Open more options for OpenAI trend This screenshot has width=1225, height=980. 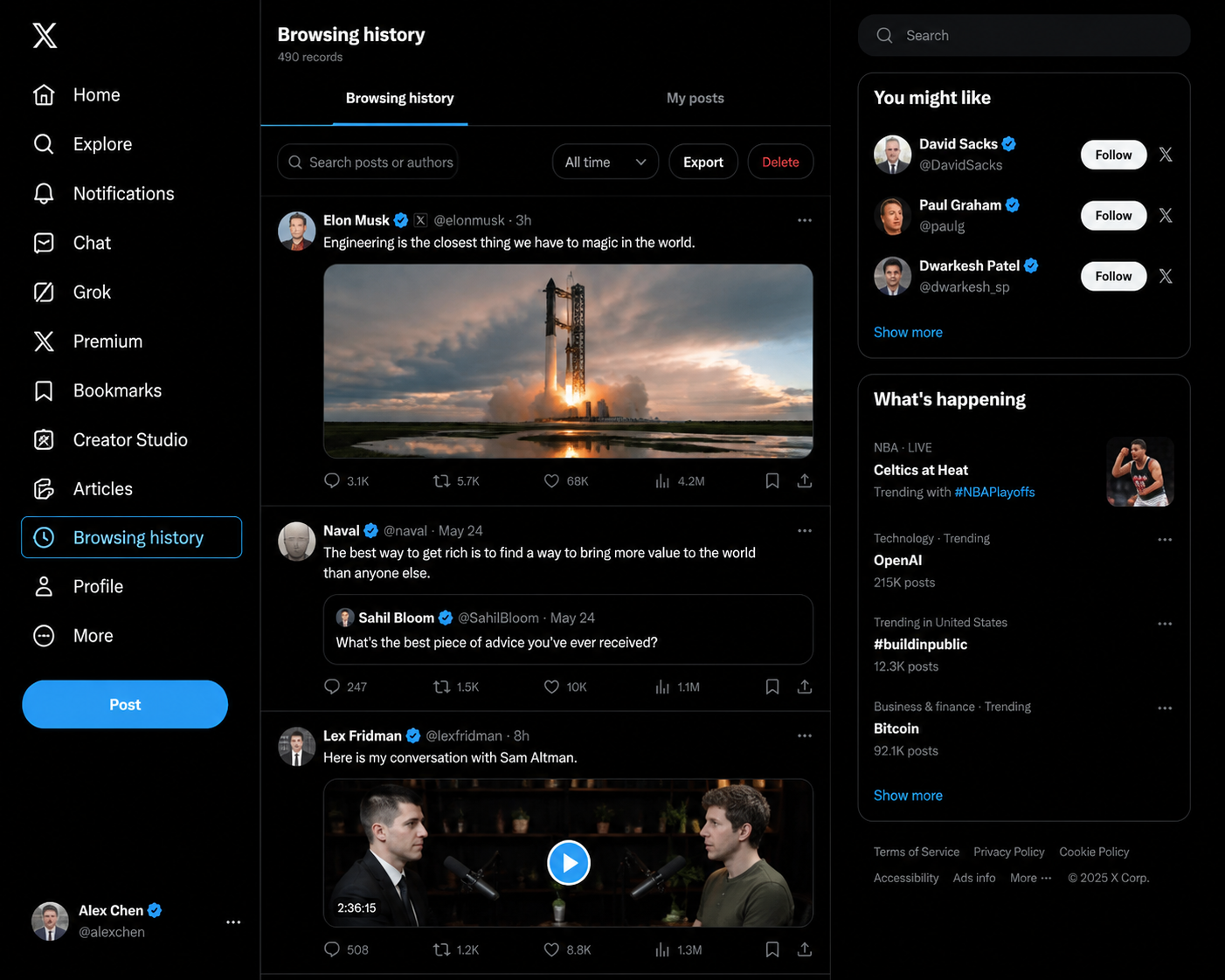[x=1165, y=540]
